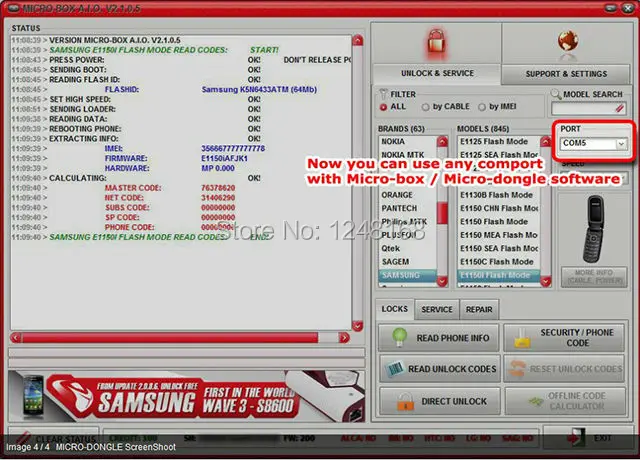Click the Direct Unlock button
Screen dimensions: 640x460
pyautogui.click(x=440, y=401)
